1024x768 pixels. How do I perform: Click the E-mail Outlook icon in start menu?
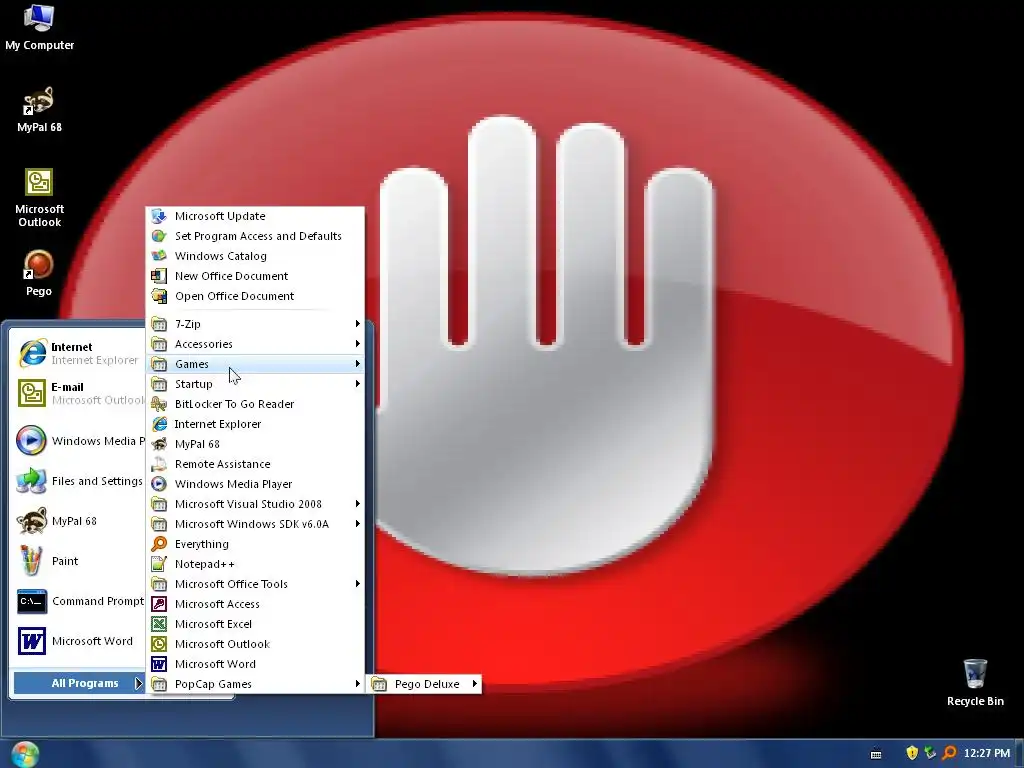(x=32, y=393)
